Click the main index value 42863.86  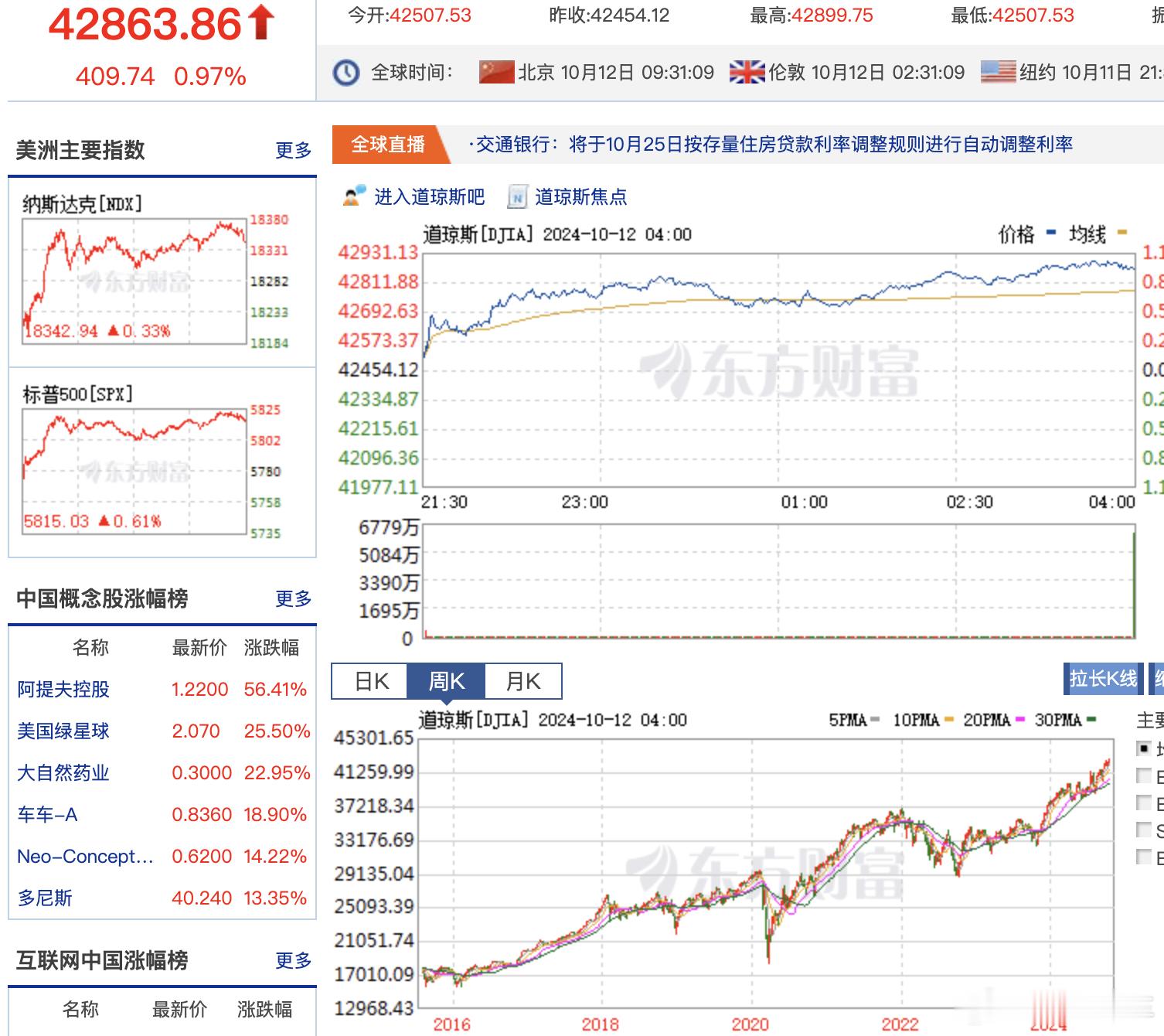[145, 23]
